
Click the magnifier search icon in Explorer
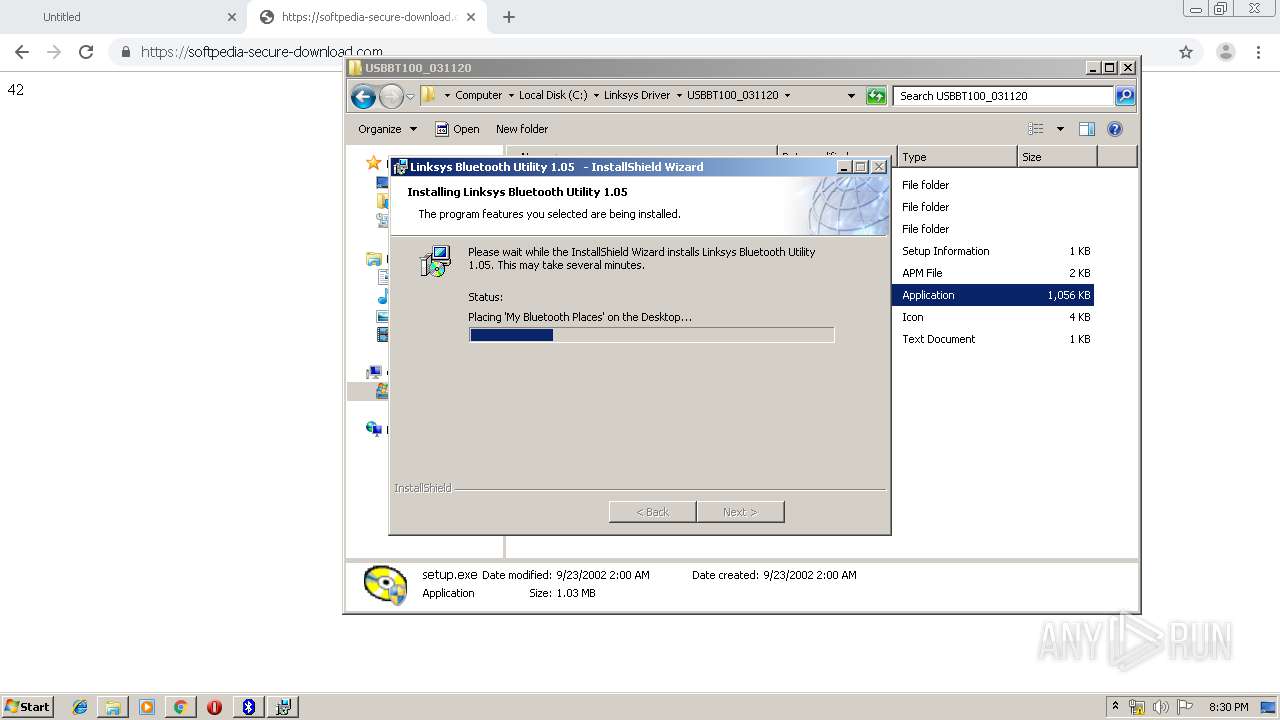[x=1125, y=96]
